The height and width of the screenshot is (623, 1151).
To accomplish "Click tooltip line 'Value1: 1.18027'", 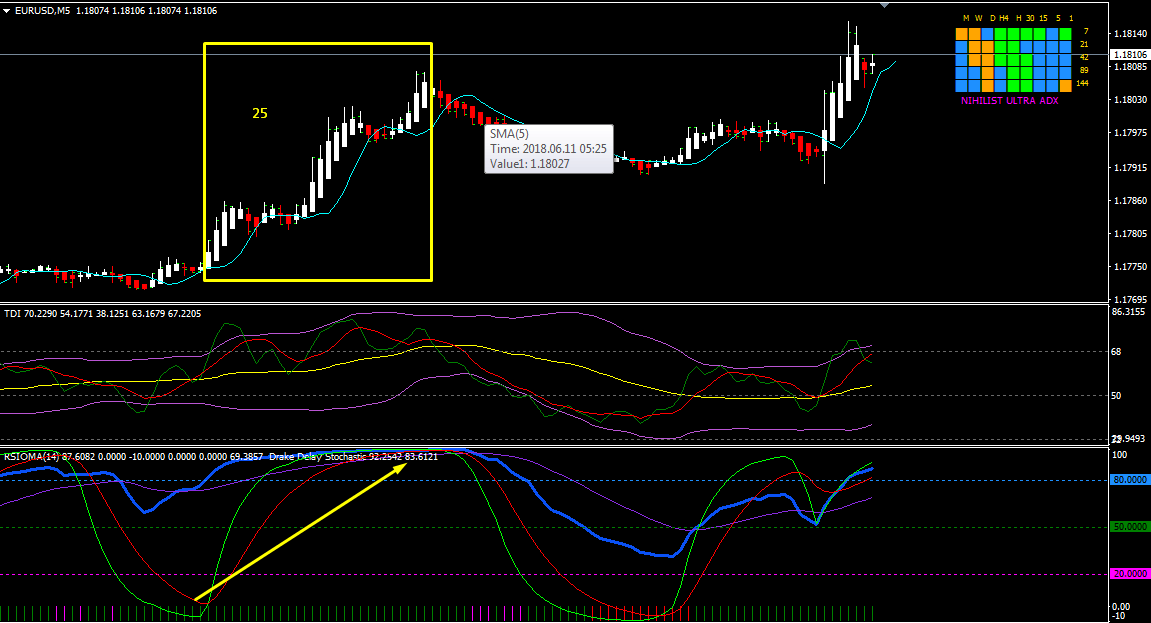I will (x=530, y=164).
